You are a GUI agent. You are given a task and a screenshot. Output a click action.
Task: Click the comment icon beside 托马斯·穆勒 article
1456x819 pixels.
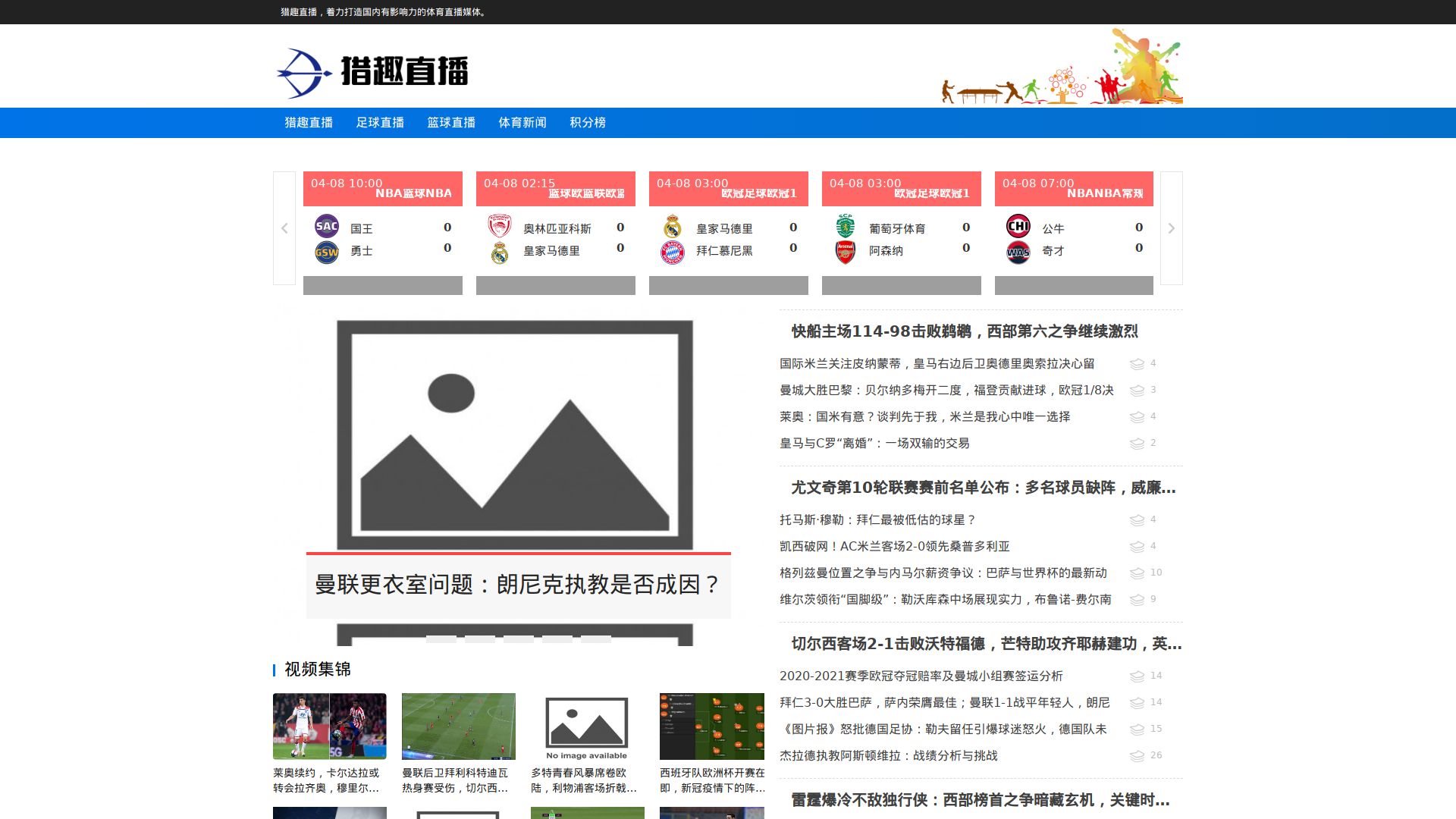1137,520
